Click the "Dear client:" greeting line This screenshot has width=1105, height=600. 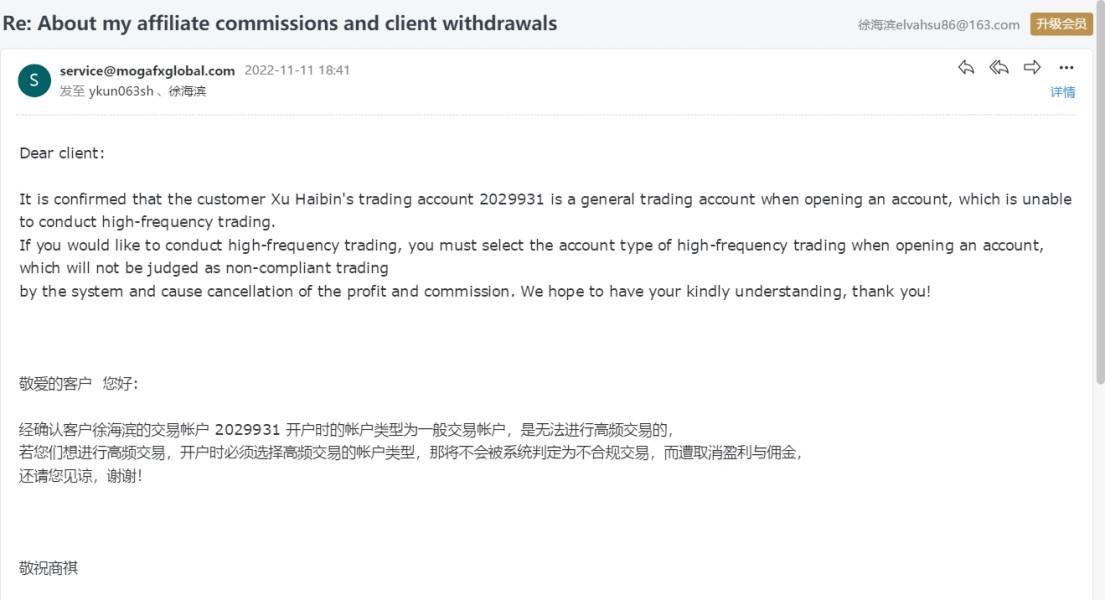62,153
